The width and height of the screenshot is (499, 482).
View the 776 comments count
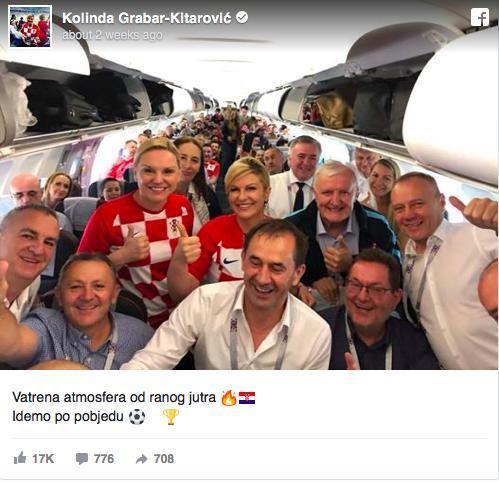click(x=104, y=459)
